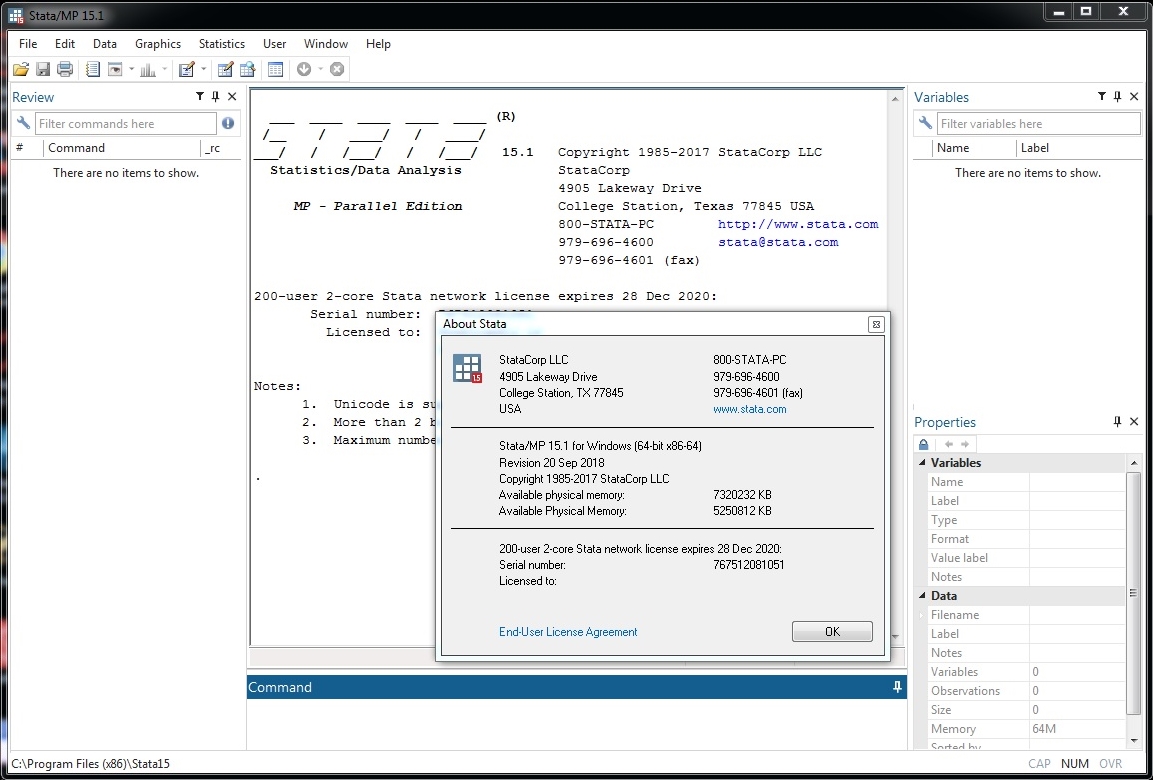Pin the Review panel

(215, 96)
